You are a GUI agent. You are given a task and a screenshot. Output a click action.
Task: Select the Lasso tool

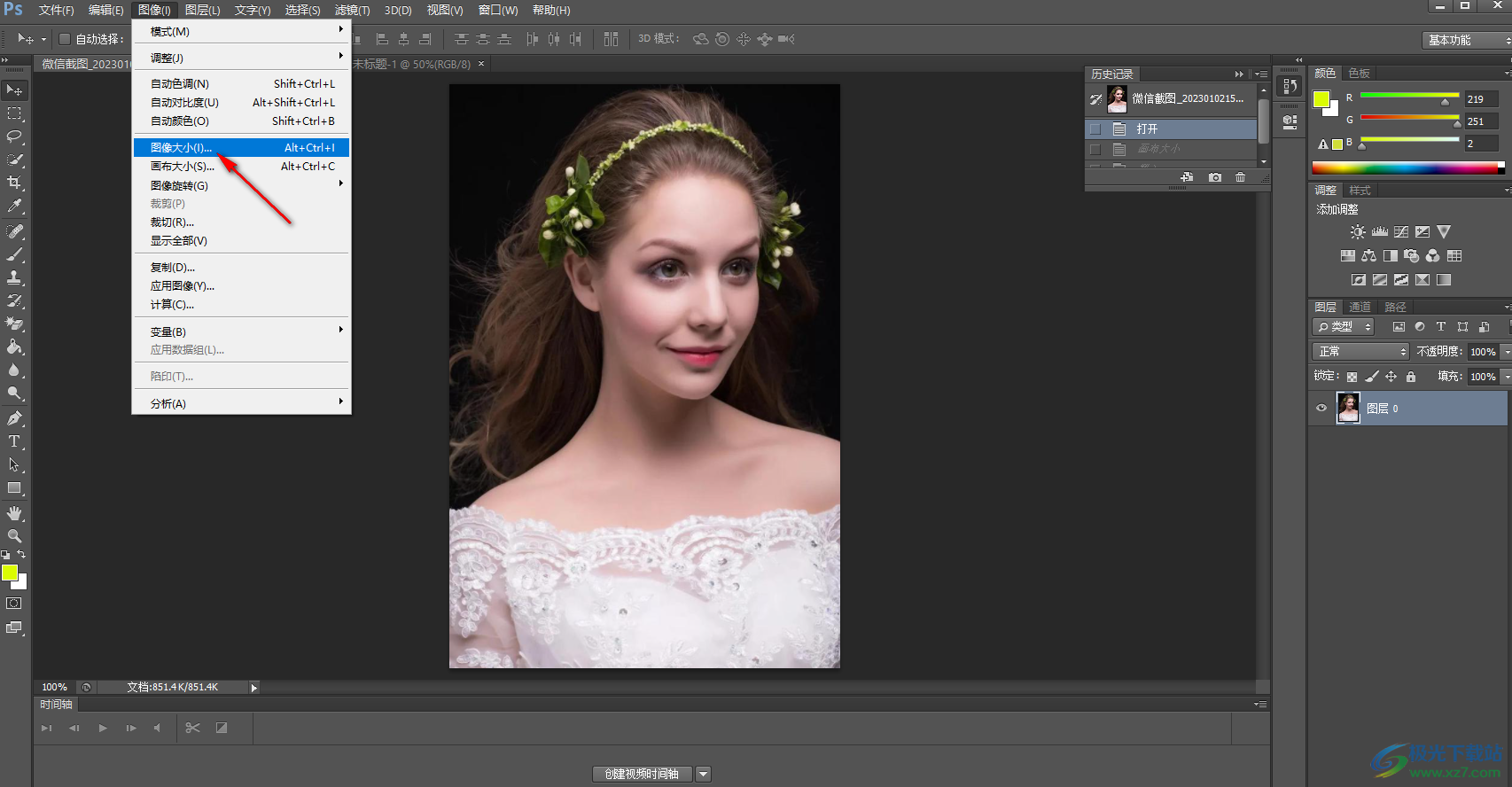(x=15, y=136)
